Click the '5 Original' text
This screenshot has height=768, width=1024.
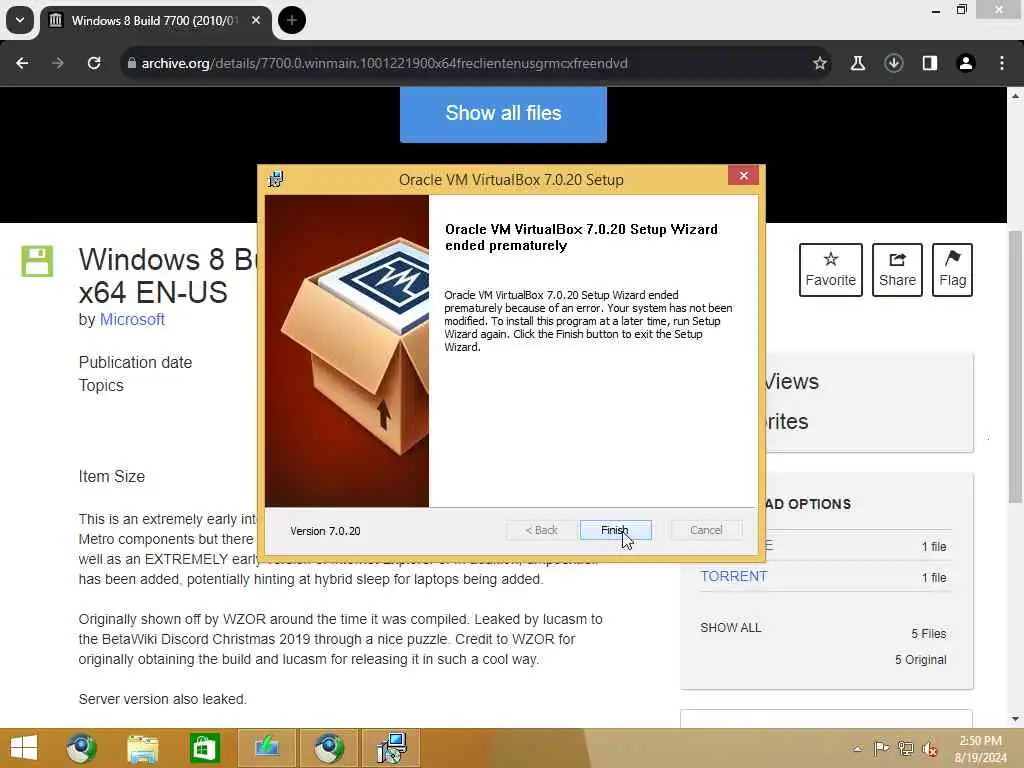(921, 660)
